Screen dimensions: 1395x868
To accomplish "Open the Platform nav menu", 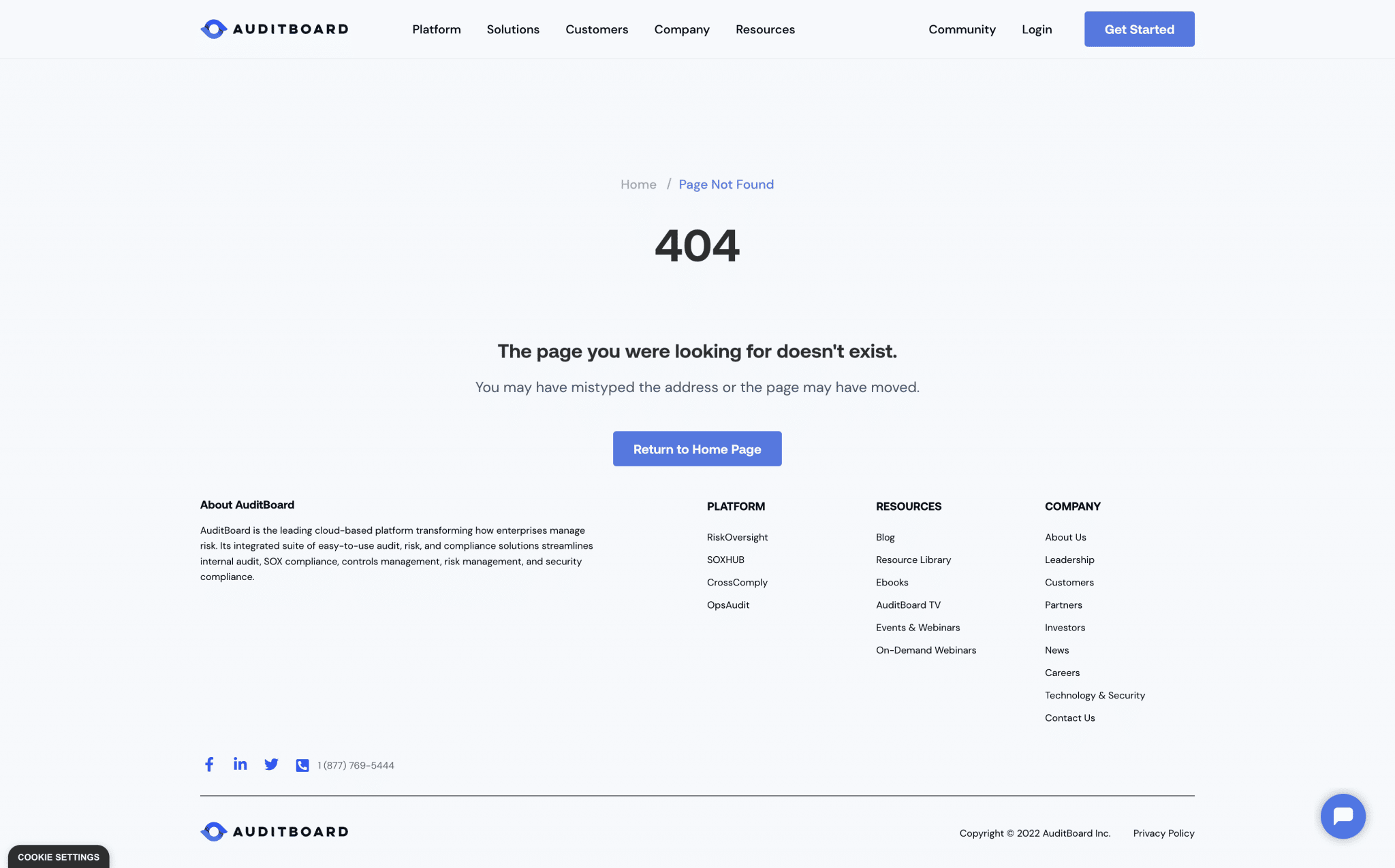I will [437, 29].
